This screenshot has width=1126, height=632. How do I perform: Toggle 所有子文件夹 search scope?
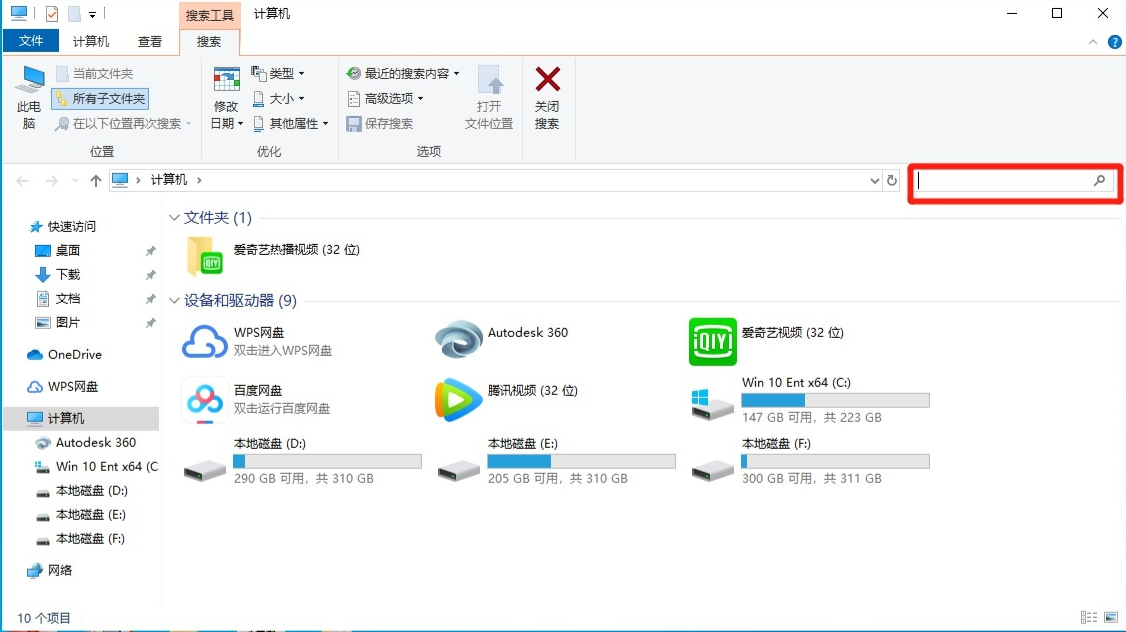point(100,98)
